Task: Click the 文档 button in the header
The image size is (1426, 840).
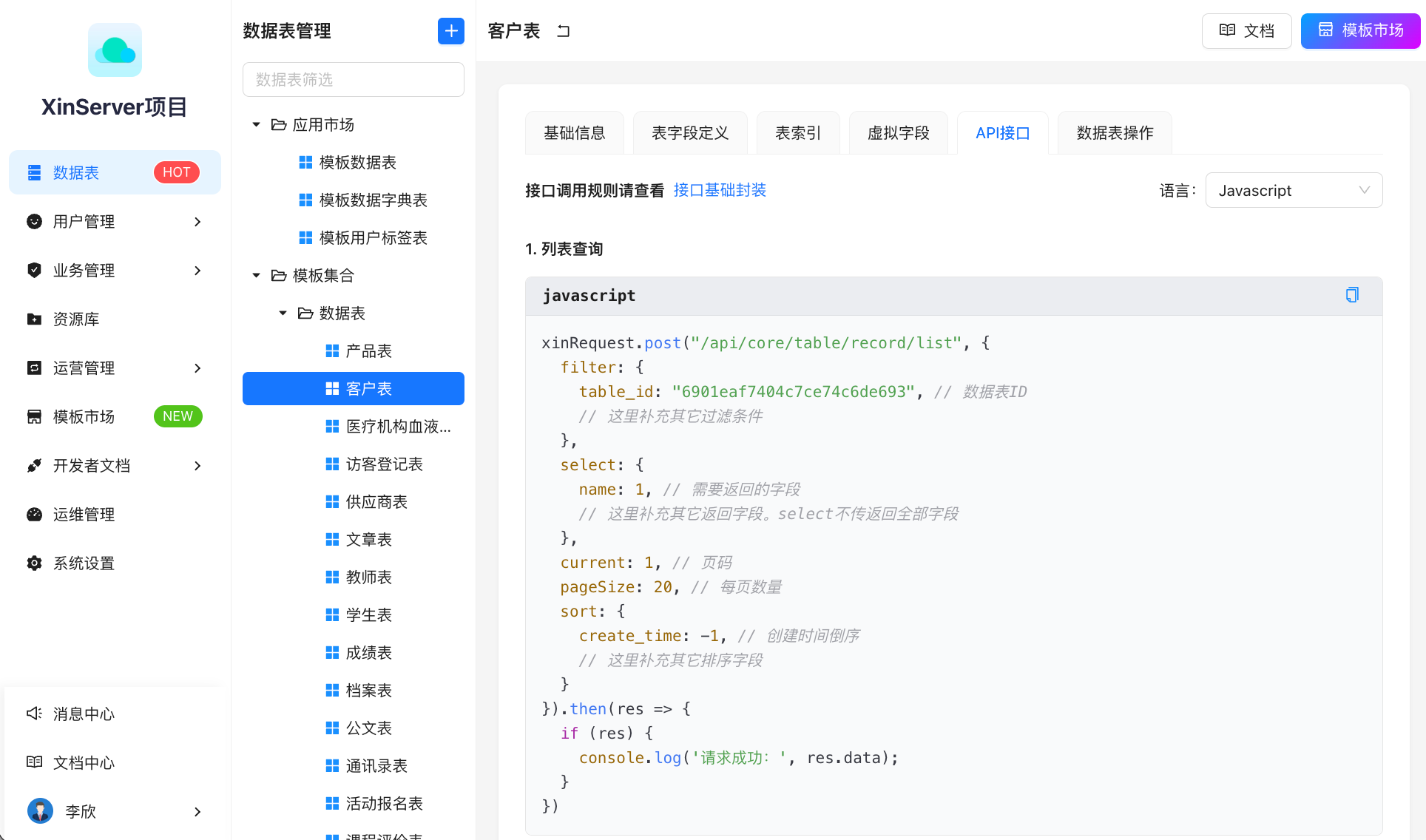Action: pos(1246,30)
